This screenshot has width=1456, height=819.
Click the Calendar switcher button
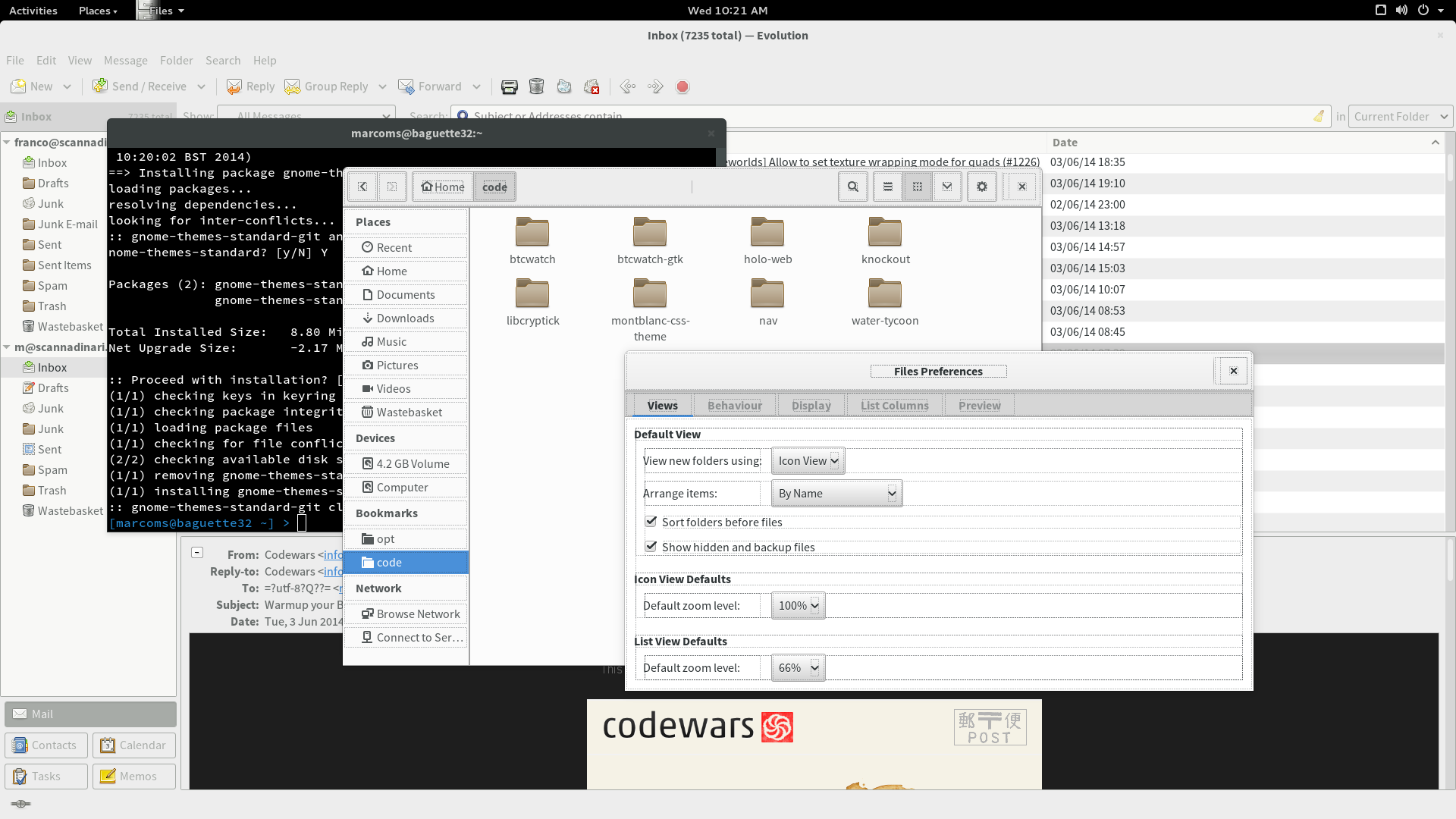pos(134,745)
